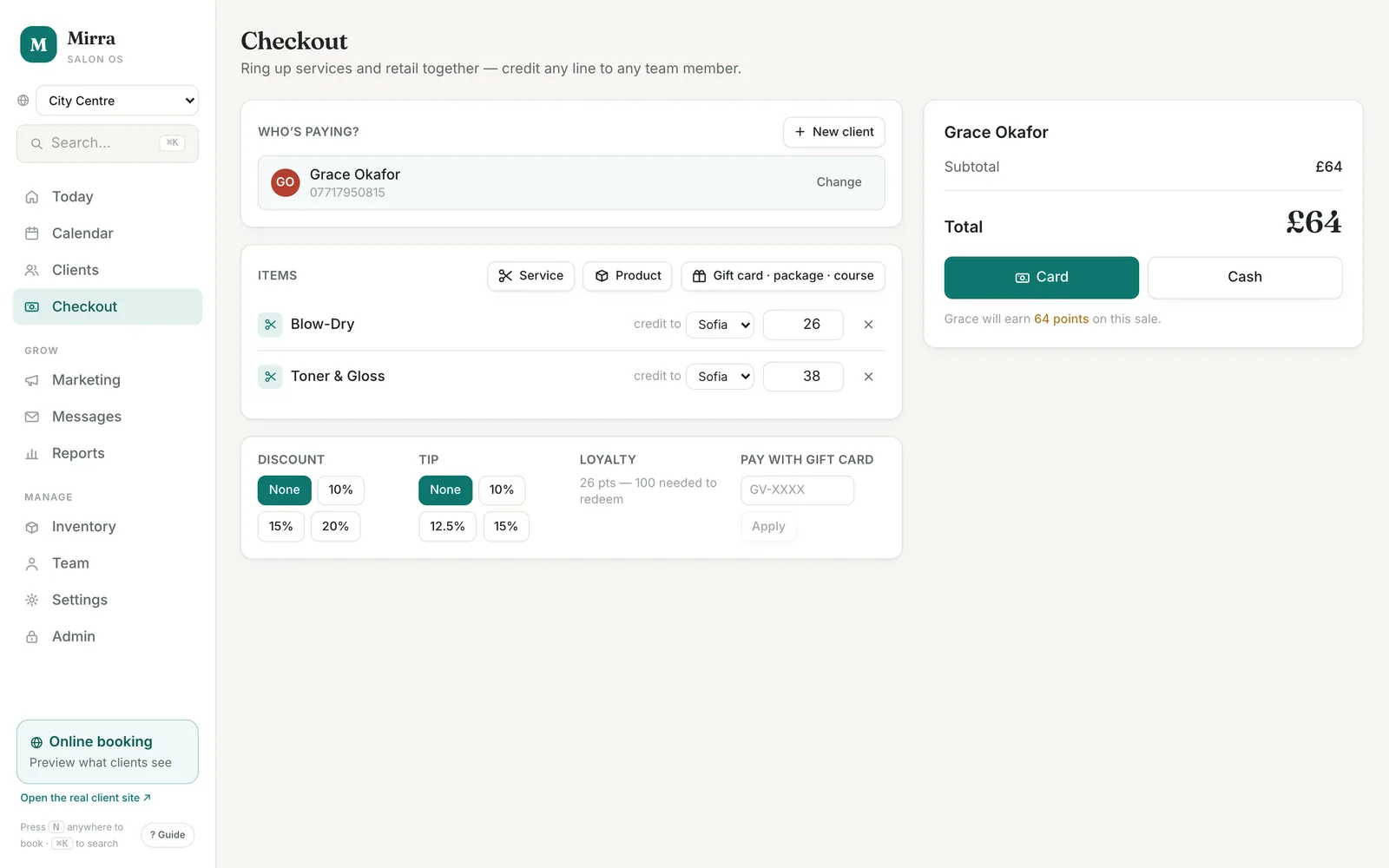Image resolution: width=1389 pixels, height=868 pixels.
Task: Click the Mirra logo icon
Action: coord(38,45)
